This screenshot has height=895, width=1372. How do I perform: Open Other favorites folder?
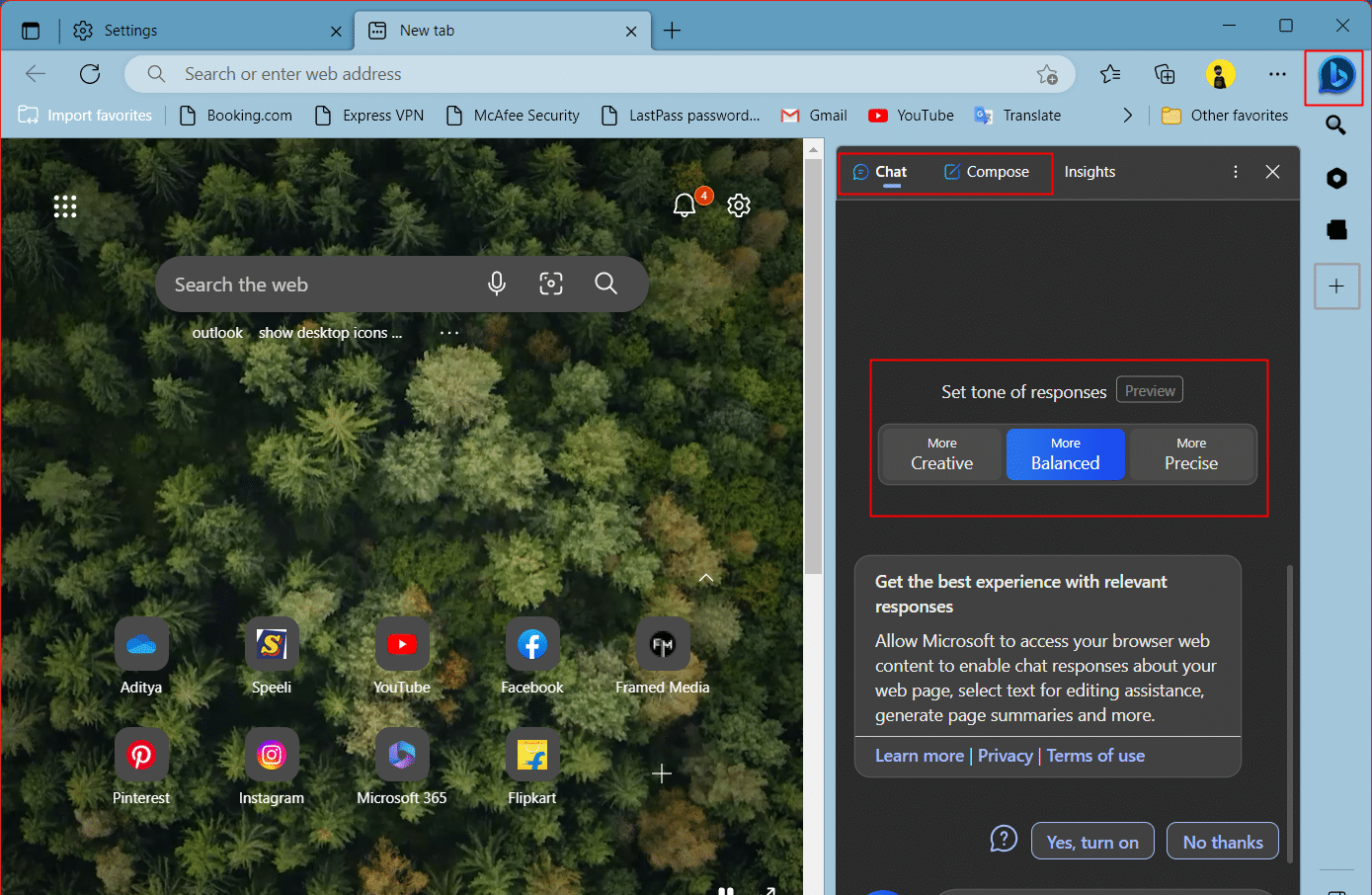[1225, 116]
